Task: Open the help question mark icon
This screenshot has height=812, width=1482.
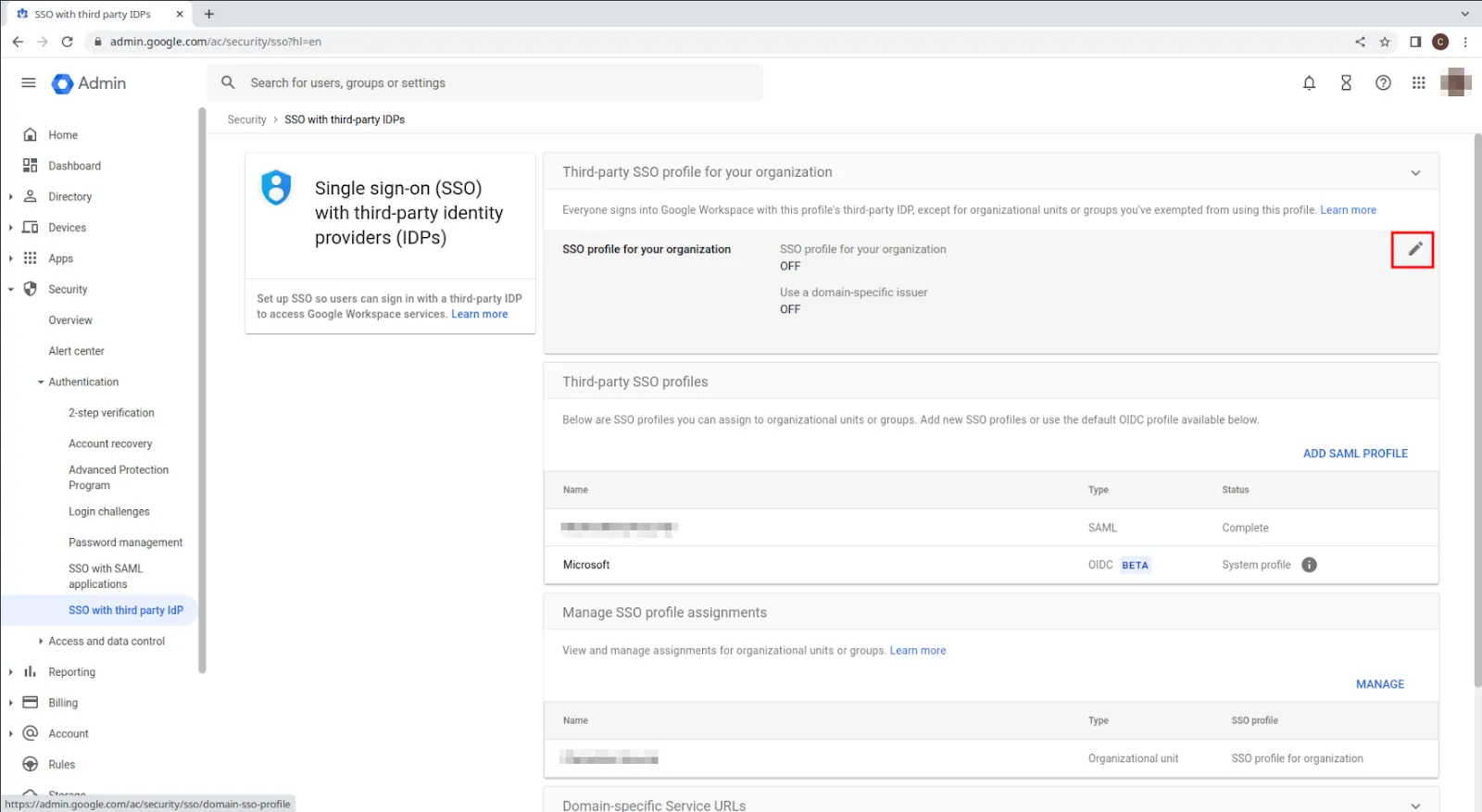Action: coord(1383,83)
